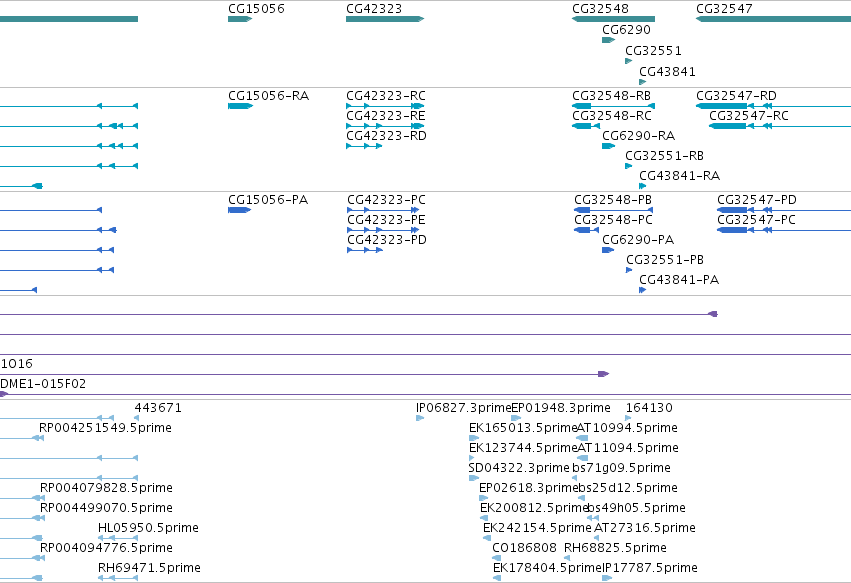
Task: Select CG32551-RB transcript label
Action: pyautogui.click(x=664, y=156)
